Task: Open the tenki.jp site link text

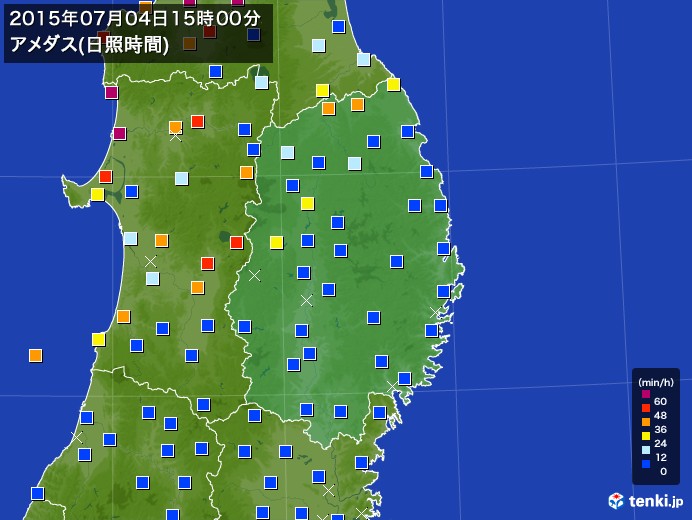Action: coord(656,501)
